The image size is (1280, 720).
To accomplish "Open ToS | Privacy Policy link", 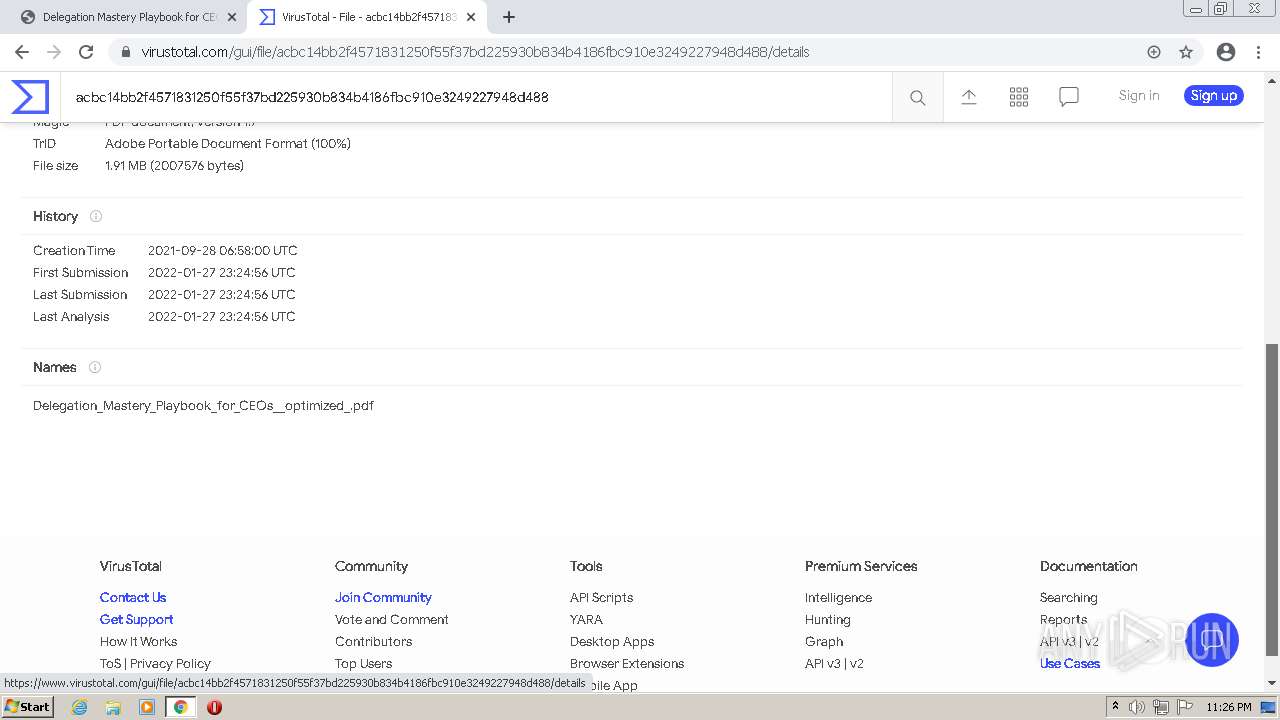I will (x=156, y=663).
